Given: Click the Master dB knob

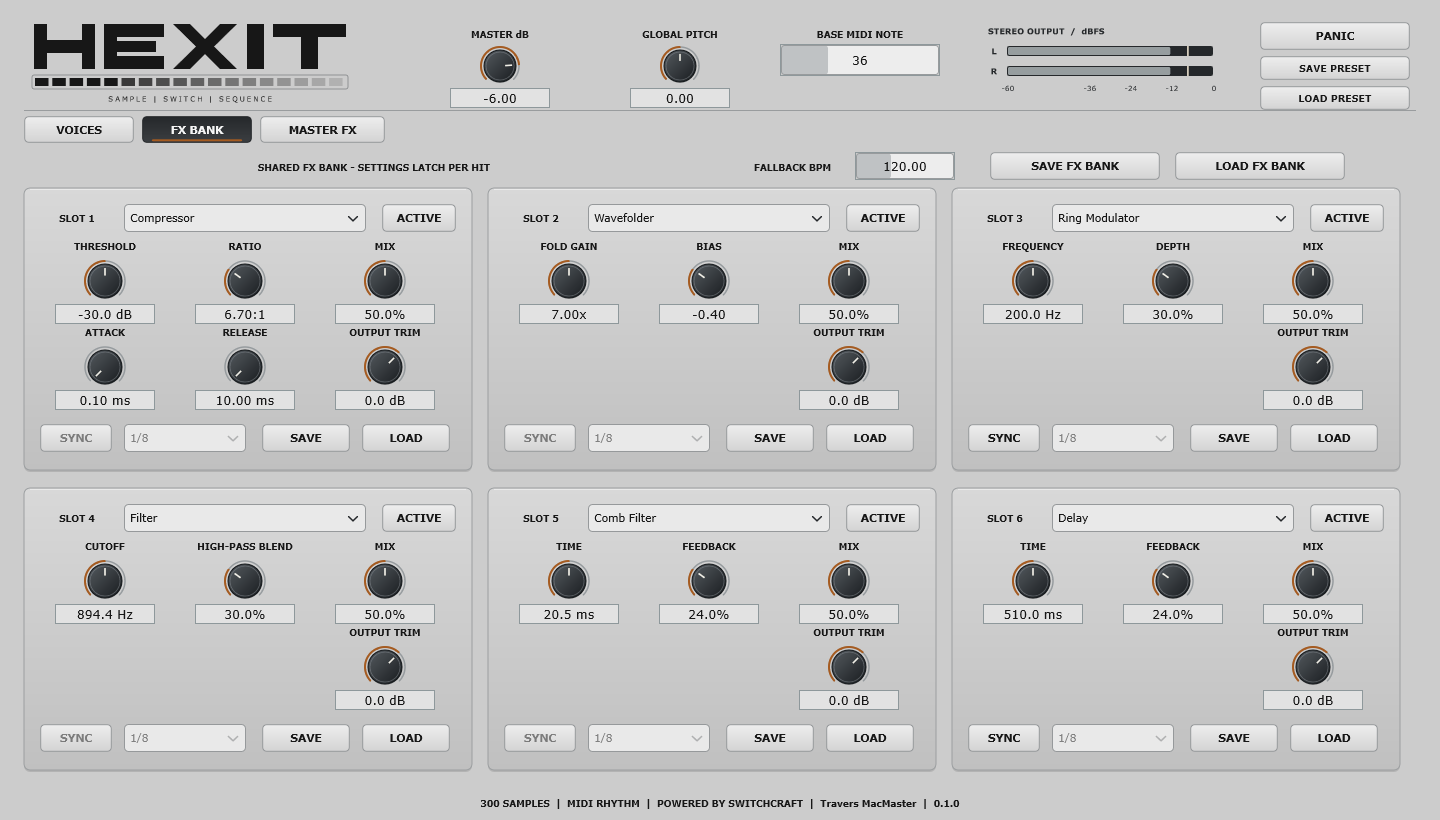Looking at the screenshot, I should (500, 66).
